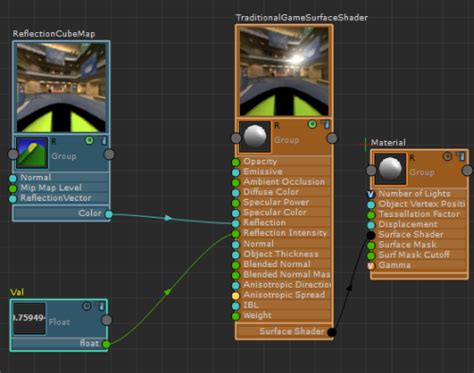This screenshot has width=474, height=373.
Task: Click the Opacity input port
Action: point(236,162)
